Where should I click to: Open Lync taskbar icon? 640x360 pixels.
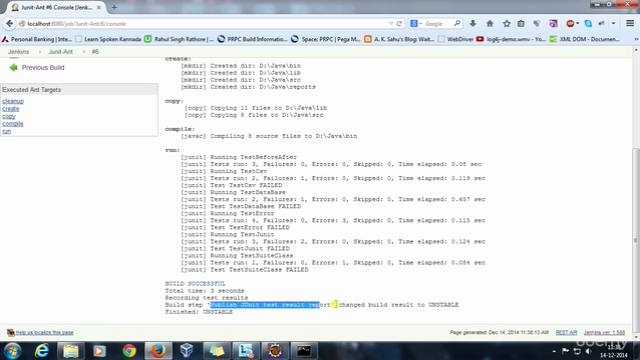tap(246, 351)
